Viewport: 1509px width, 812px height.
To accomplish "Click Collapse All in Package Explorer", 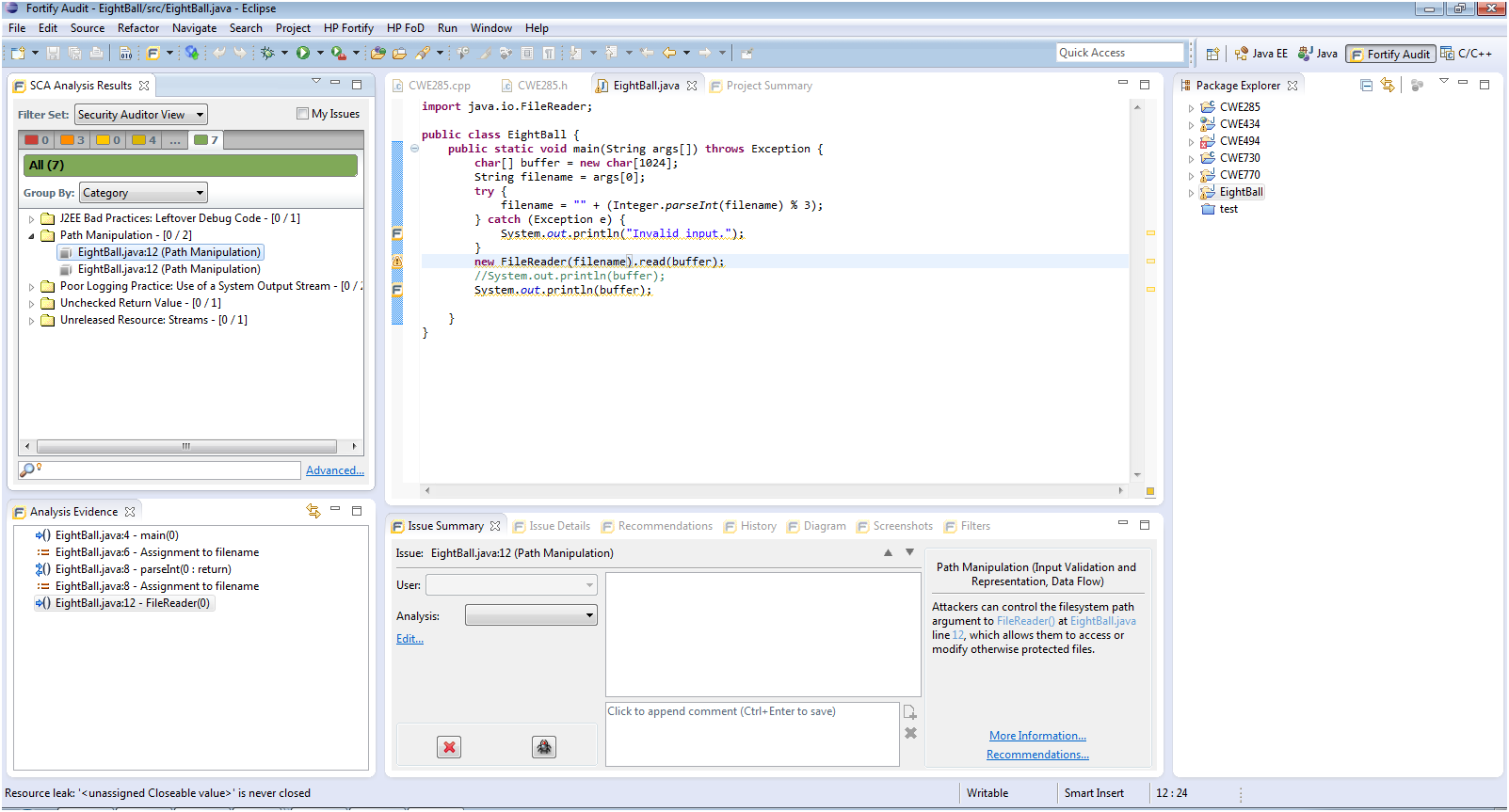I will coord(1366,86).
